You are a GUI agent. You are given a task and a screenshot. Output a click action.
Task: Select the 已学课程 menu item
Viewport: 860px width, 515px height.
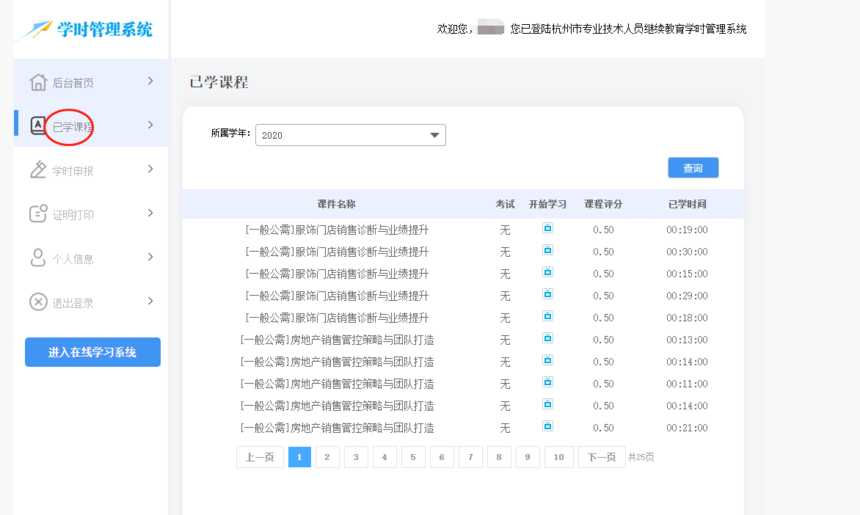pos(91,125)
